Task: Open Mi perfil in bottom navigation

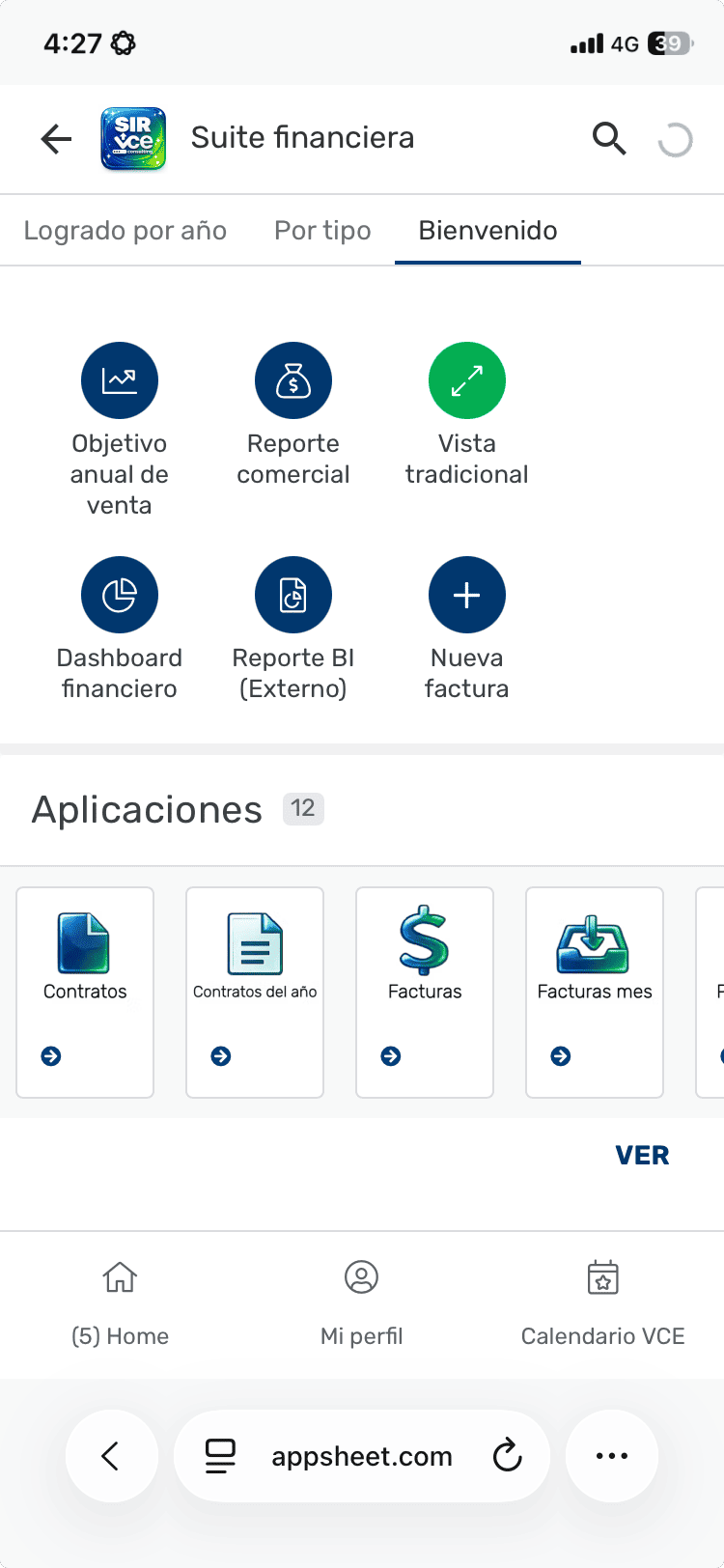Action: coord(362,1304)
